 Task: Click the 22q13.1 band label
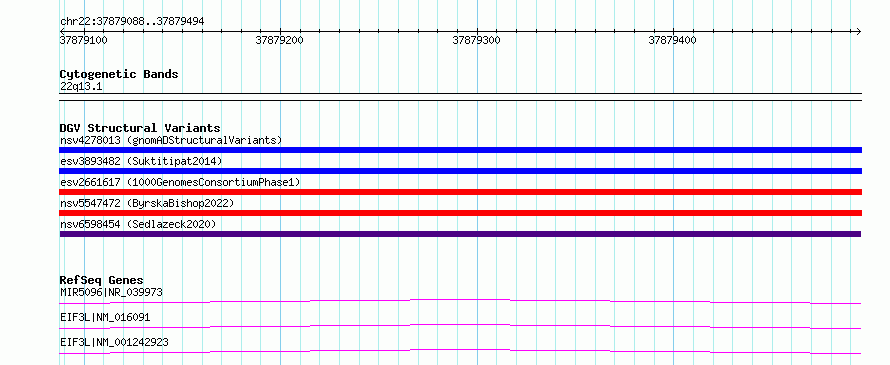pyautogui.click(x=81, y=87)
